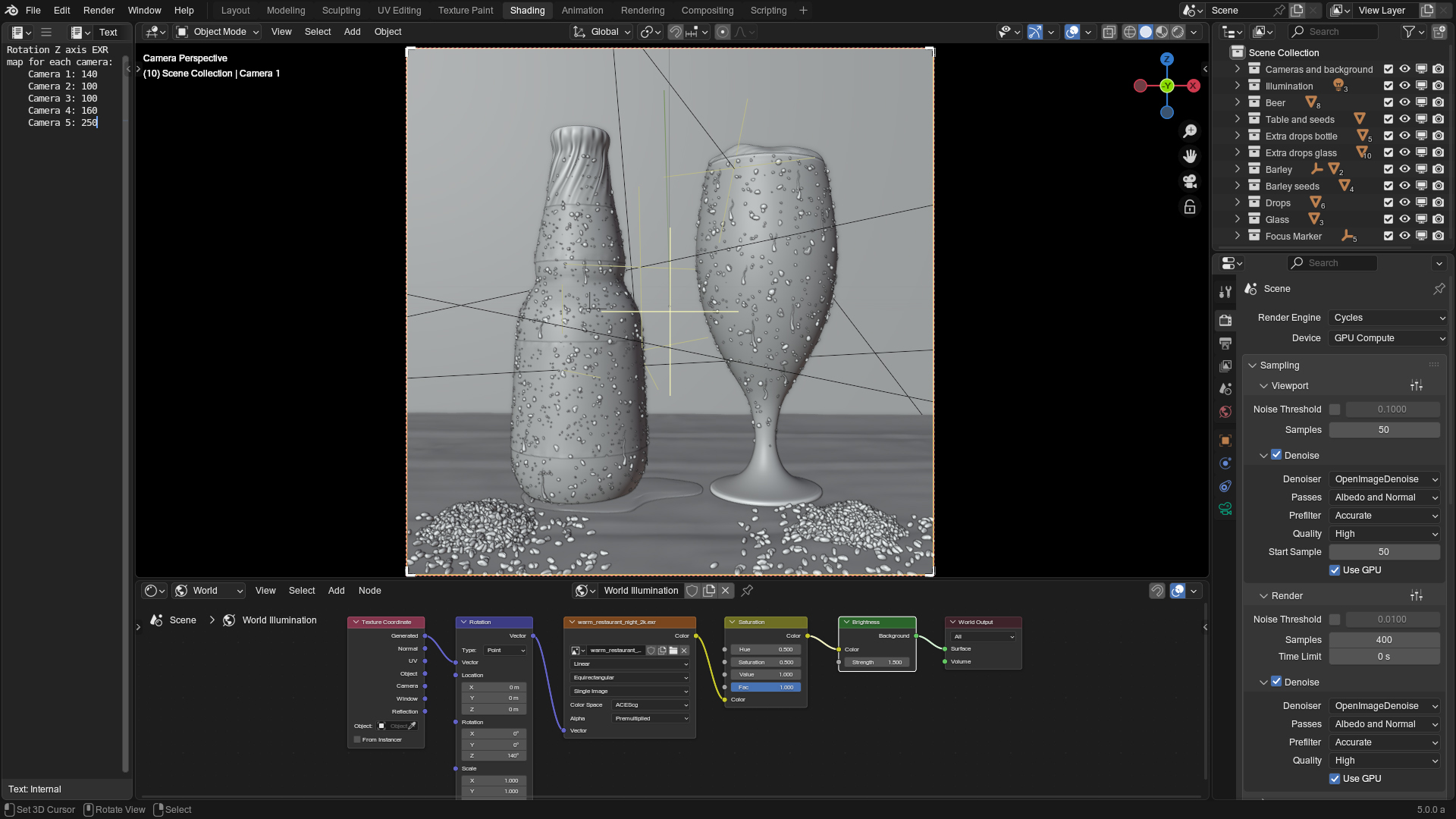Click the Brightness node Strength slider

click(x=877, y=662)
